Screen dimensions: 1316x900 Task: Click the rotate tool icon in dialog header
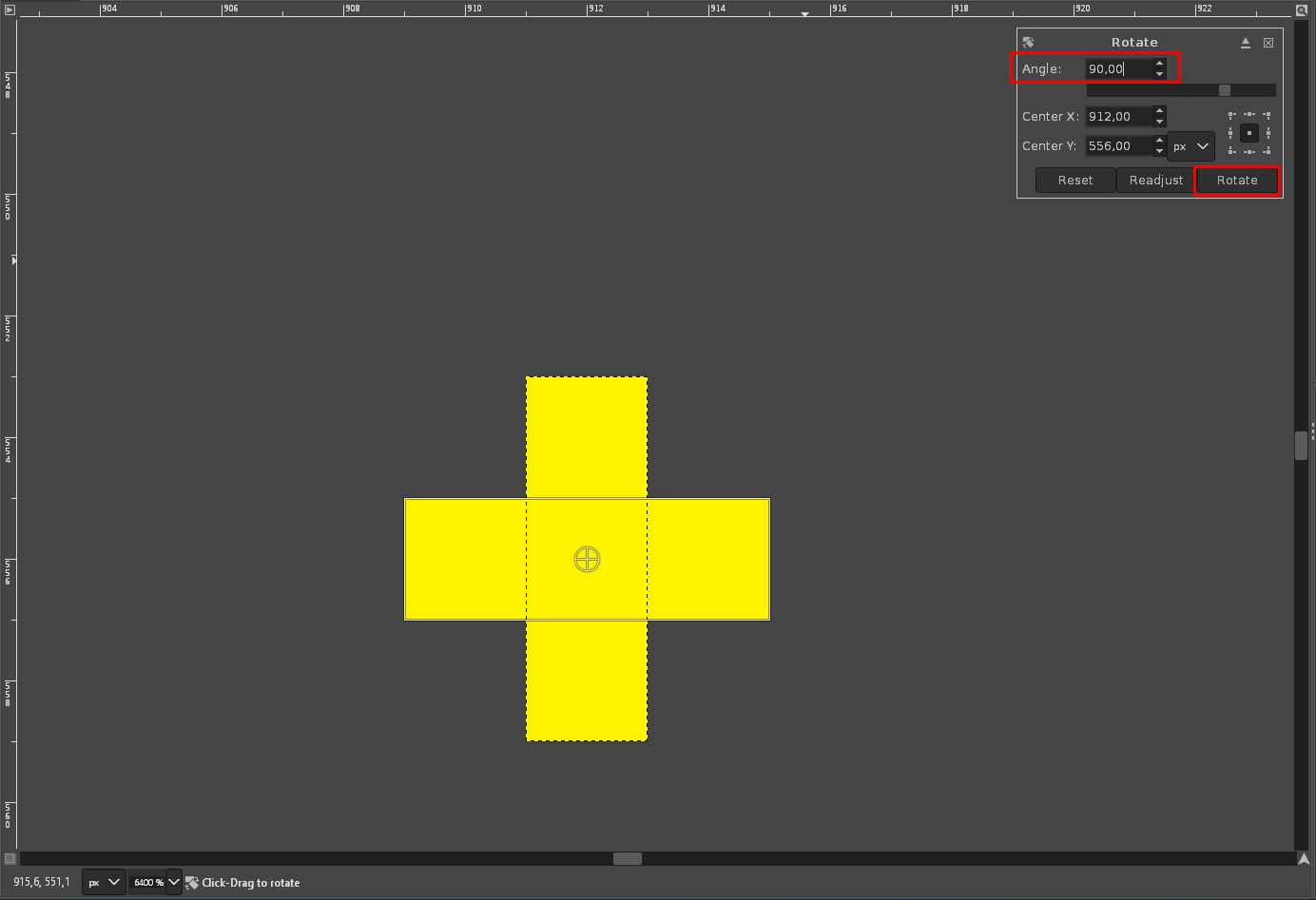[x=1028, y=43]
